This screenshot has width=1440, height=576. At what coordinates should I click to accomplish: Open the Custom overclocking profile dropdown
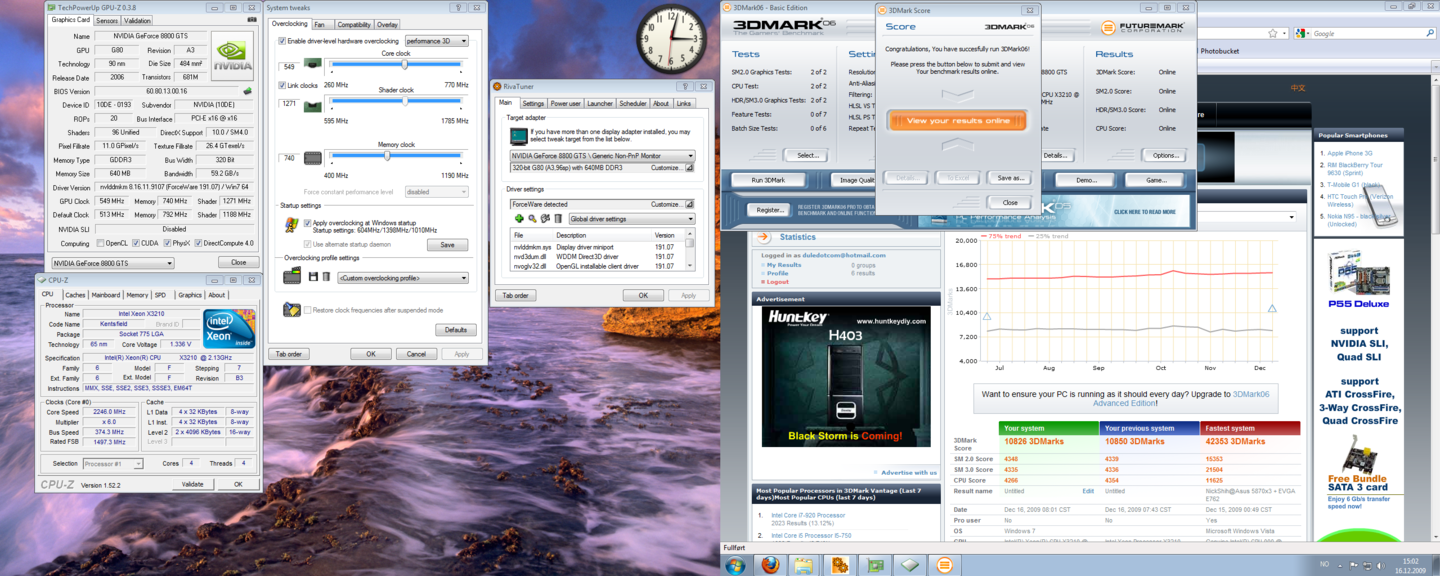(402, 278)
